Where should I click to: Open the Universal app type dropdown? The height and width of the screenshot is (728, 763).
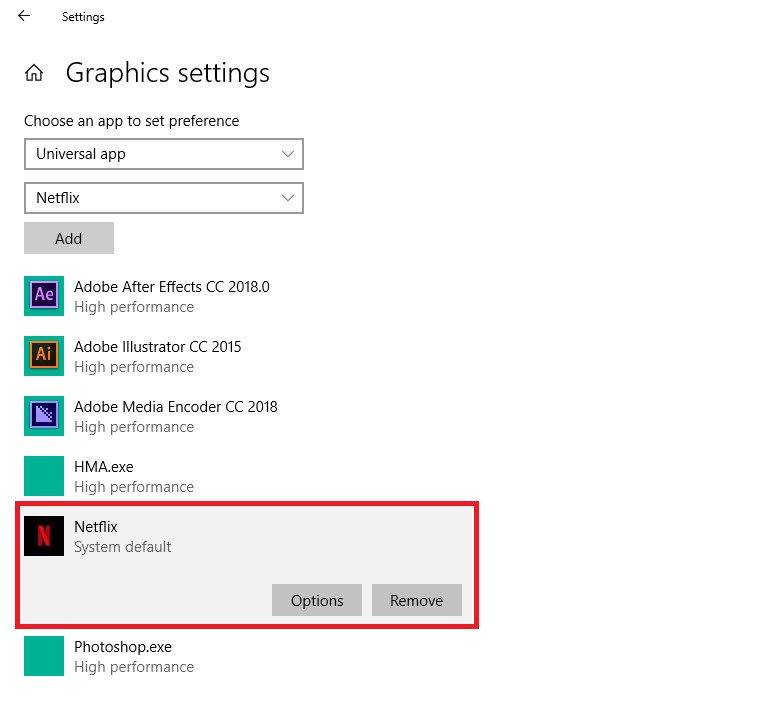(164, 154)
